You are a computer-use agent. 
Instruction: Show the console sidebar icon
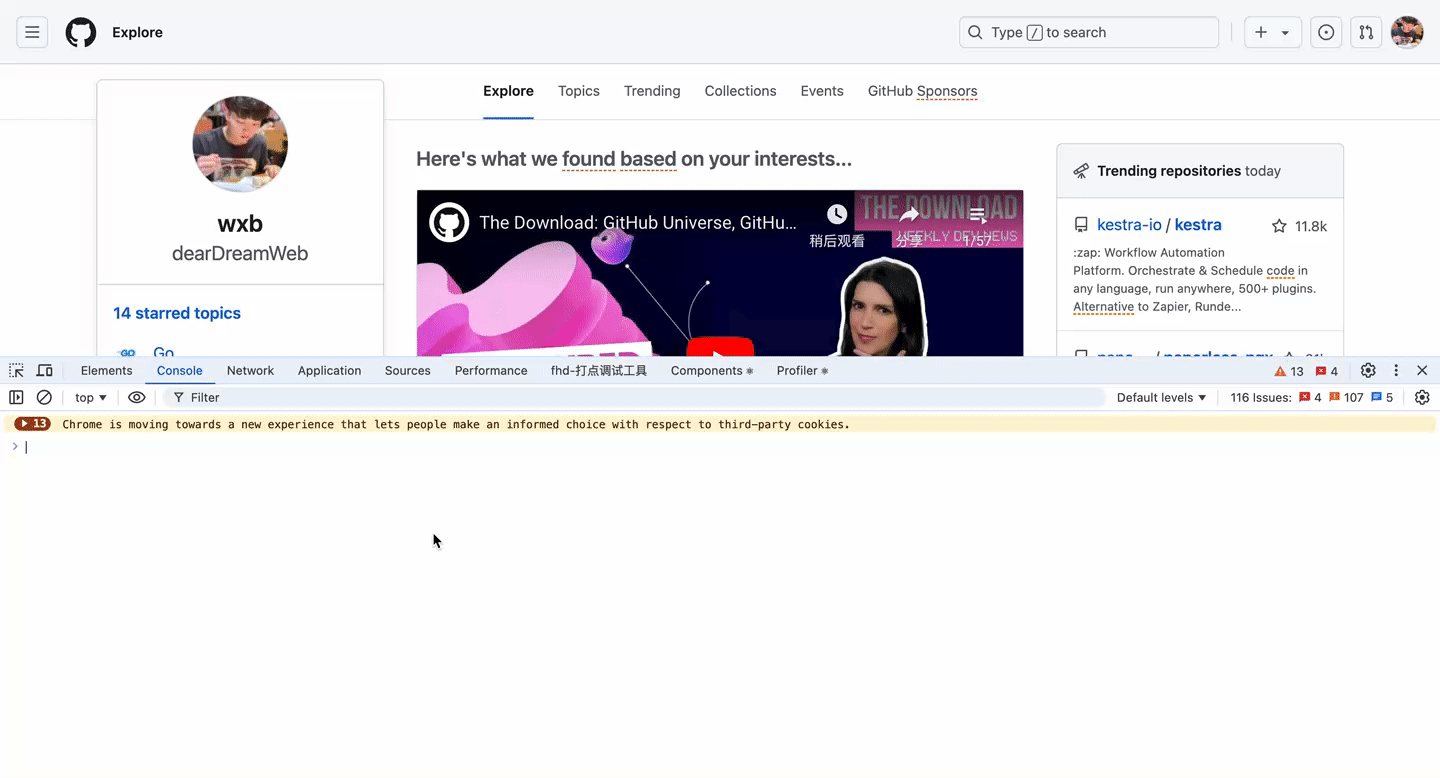[x=16, y=397]
